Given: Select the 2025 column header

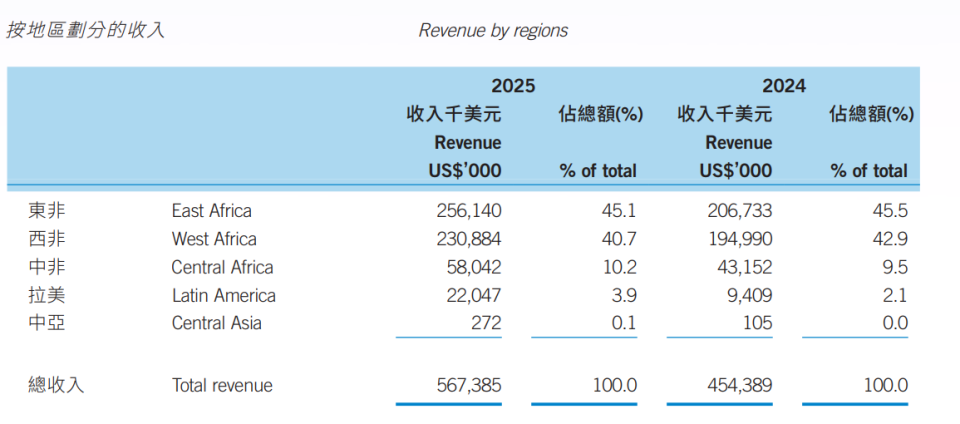Looking at the screenshot, I should coord(512,86).
